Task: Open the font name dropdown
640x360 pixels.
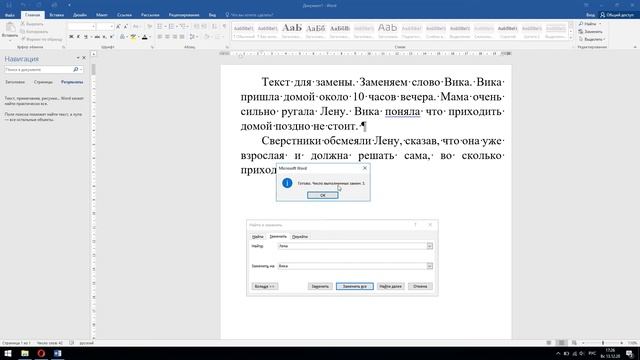Action: 93,27
